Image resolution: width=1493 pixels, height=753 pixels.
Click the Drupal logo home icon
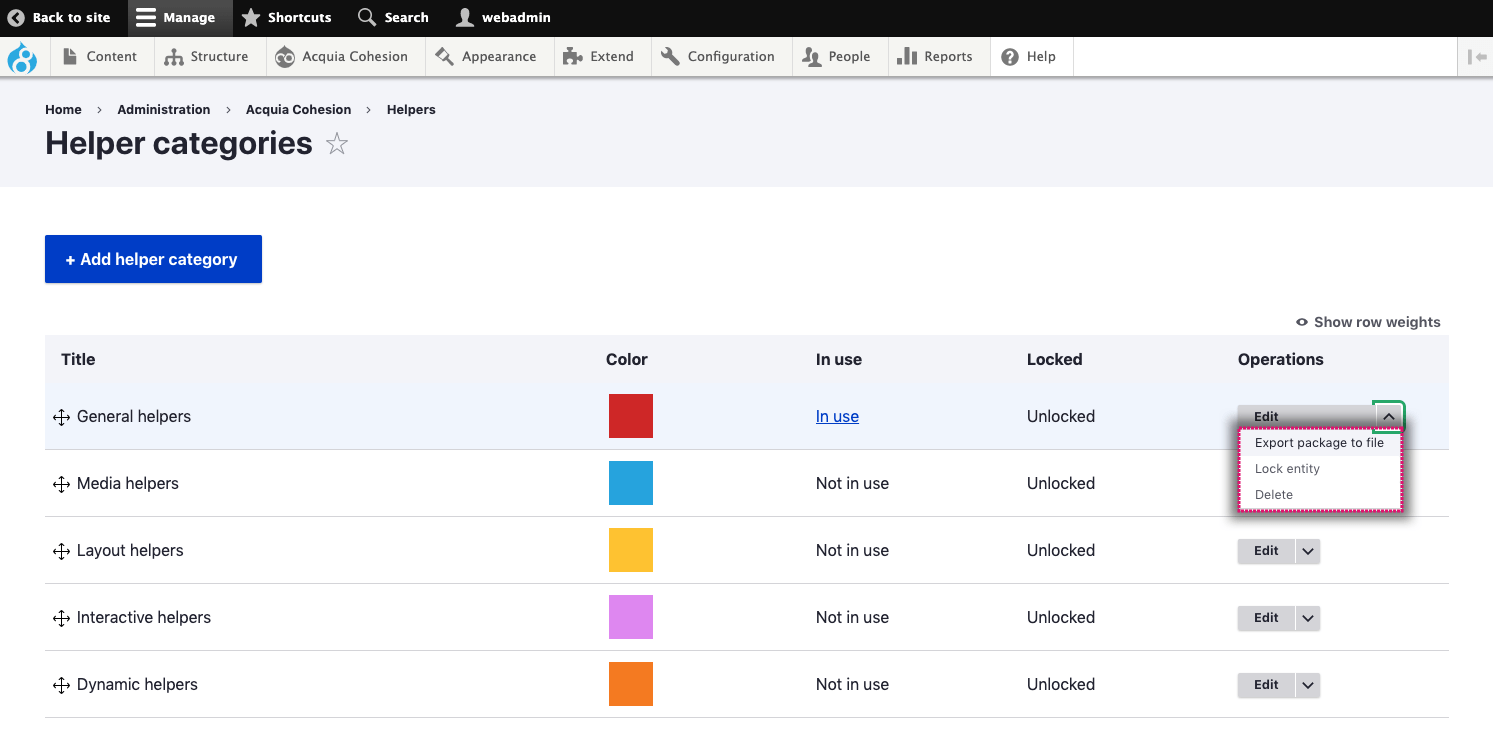click(22, 57)
